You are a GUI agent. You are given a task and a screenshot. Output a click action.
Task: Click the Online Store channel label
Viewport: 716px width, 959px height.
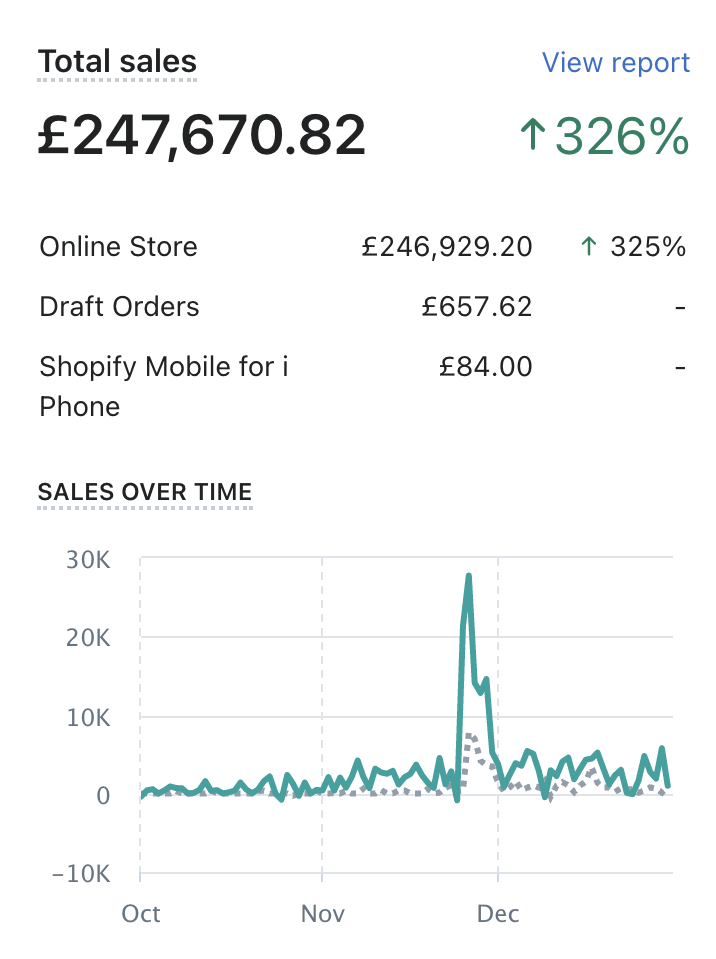(118, 247)
